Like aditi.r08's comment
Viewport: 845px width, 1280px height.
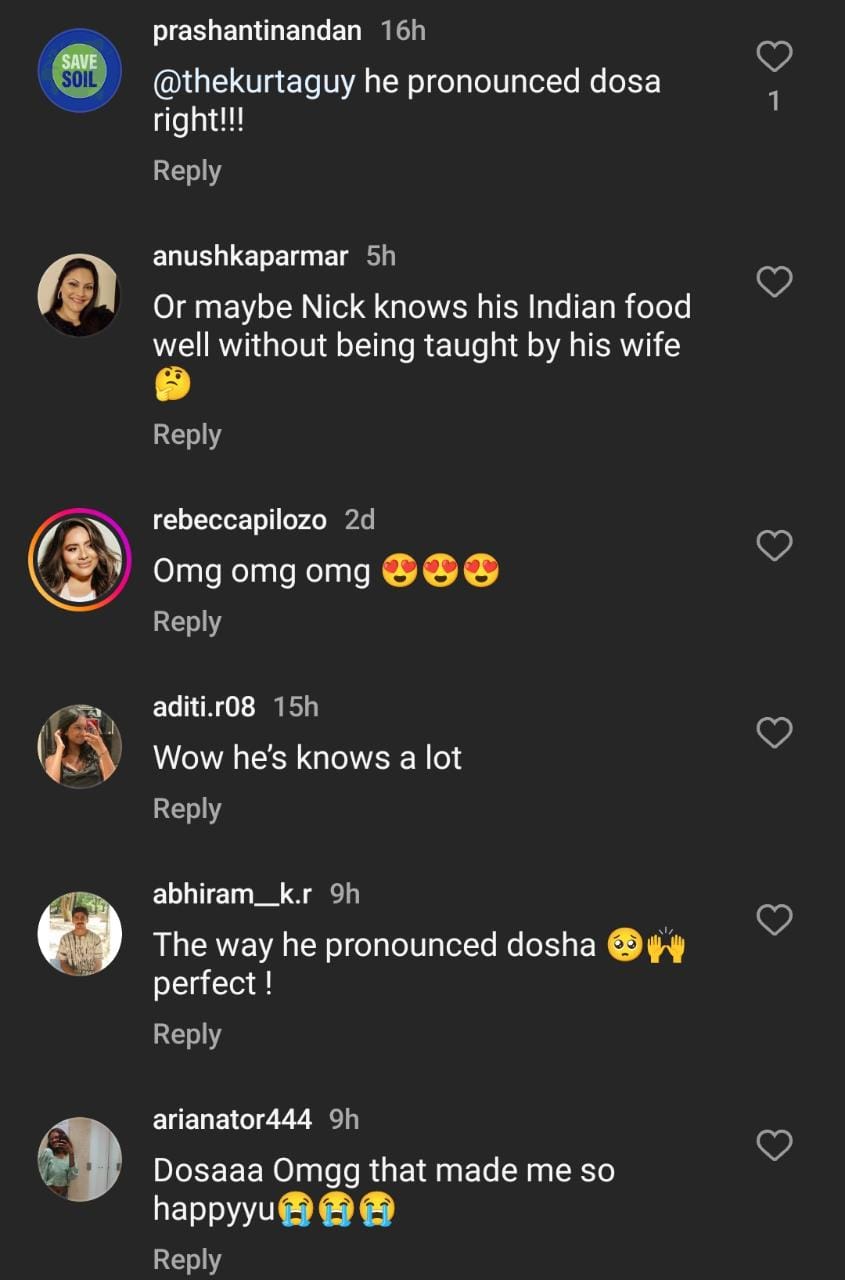point(774,733)
